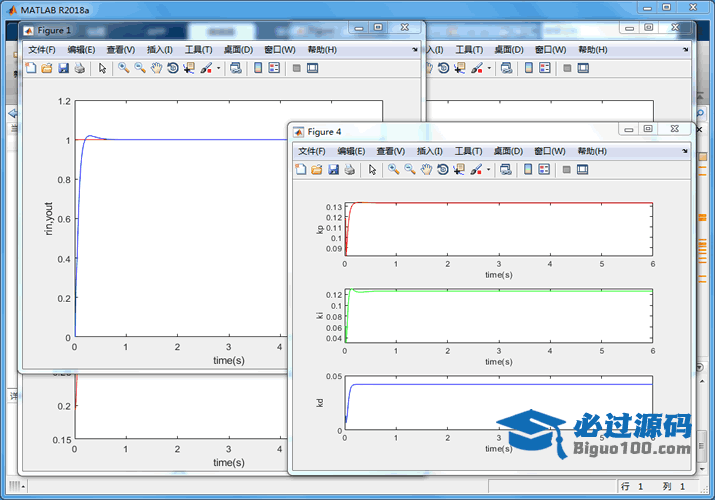715x500 pixels.
Task: Open 工具(T) menu in Figure 1
Action: coord(198,50)
